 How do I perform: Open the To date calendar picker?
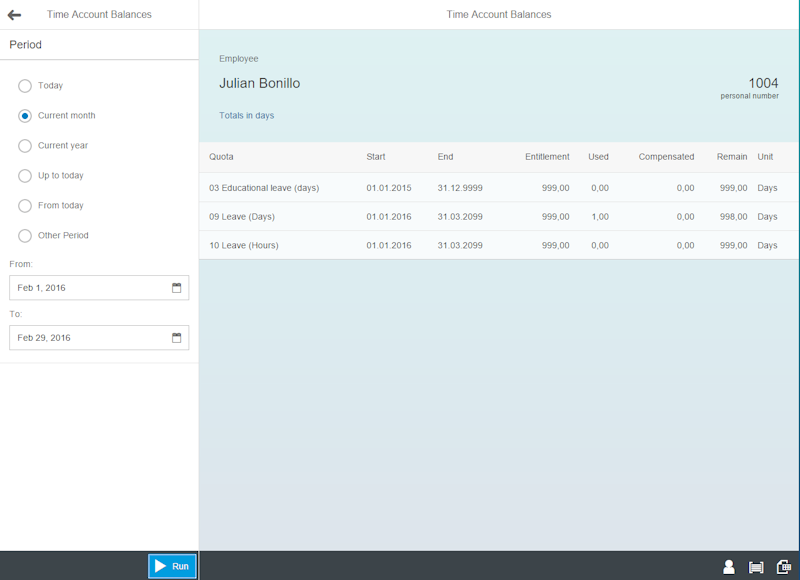pyautogui.click(x=177, y=337)
